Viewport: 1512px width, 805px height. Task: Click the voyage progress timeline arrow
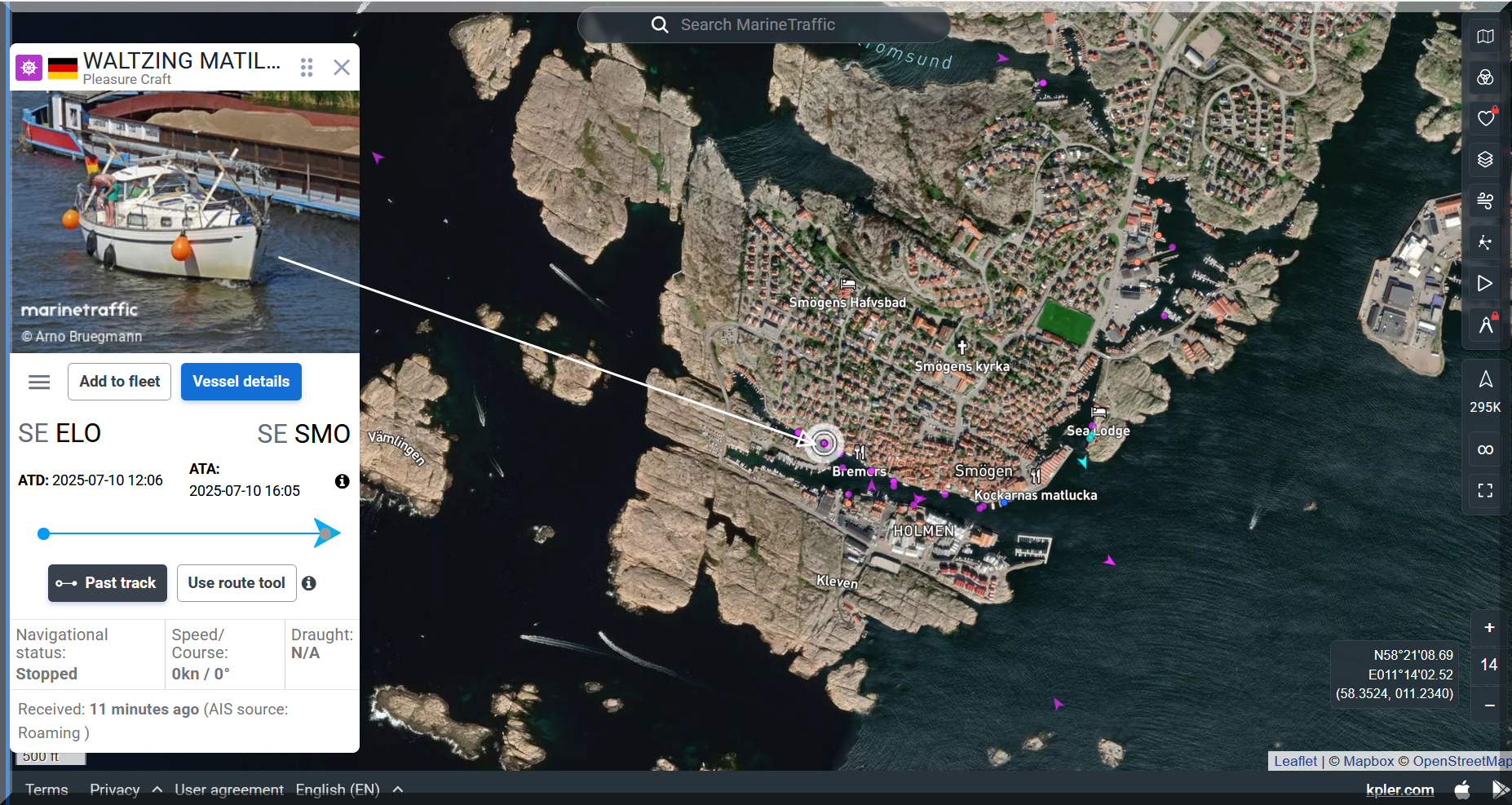(x=326, y=533)
